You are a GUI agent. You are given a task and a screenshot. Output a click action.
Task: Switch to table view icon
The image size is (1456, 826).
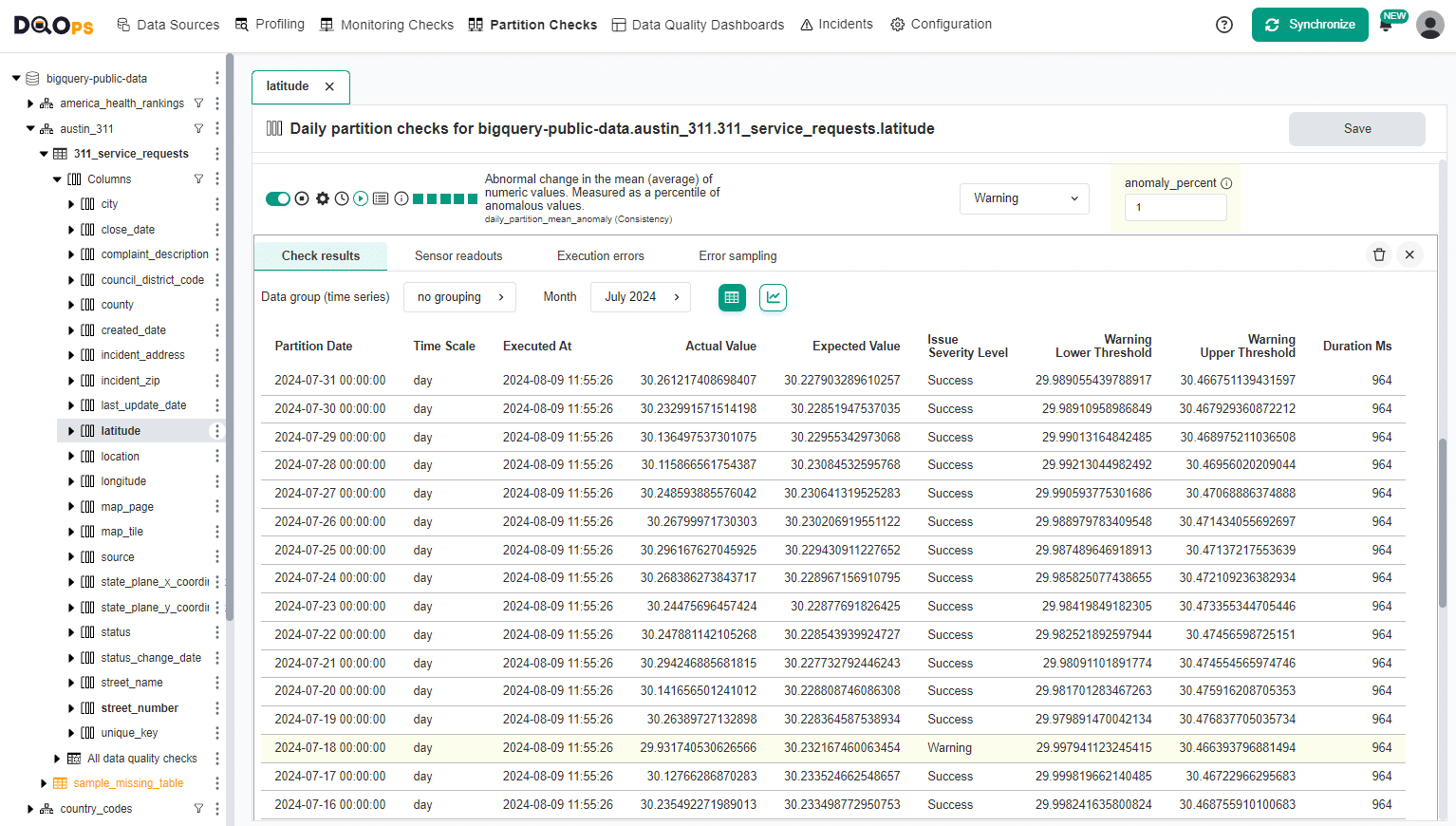coord(732,297)
